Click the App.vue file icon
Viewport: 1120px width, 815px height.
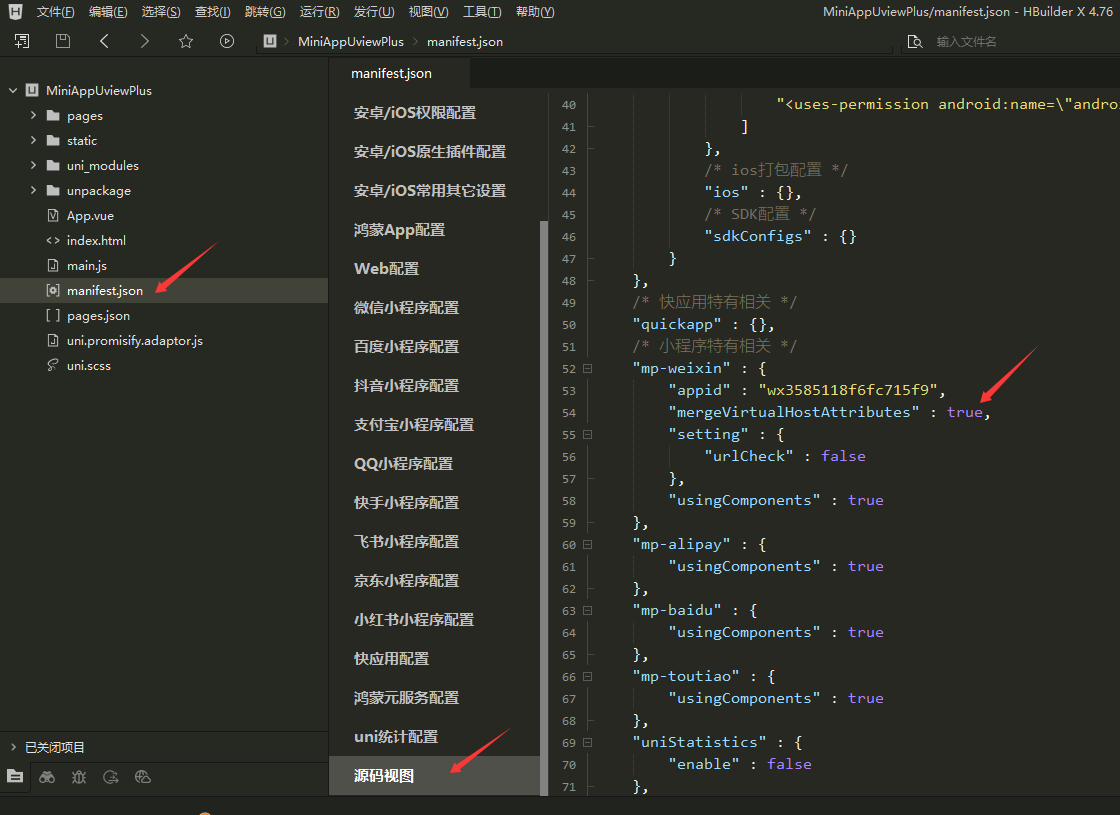tap(53, 215)
